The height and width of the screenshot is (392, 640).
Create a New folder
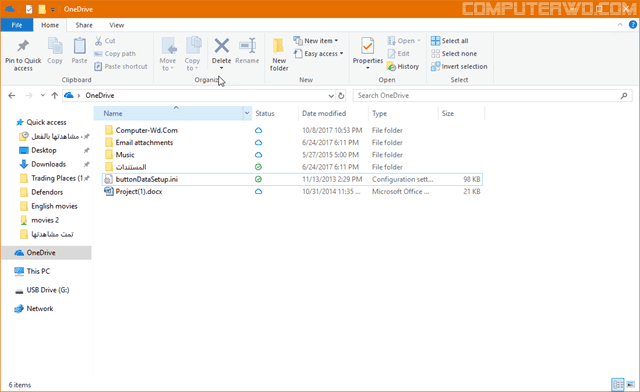279,54
